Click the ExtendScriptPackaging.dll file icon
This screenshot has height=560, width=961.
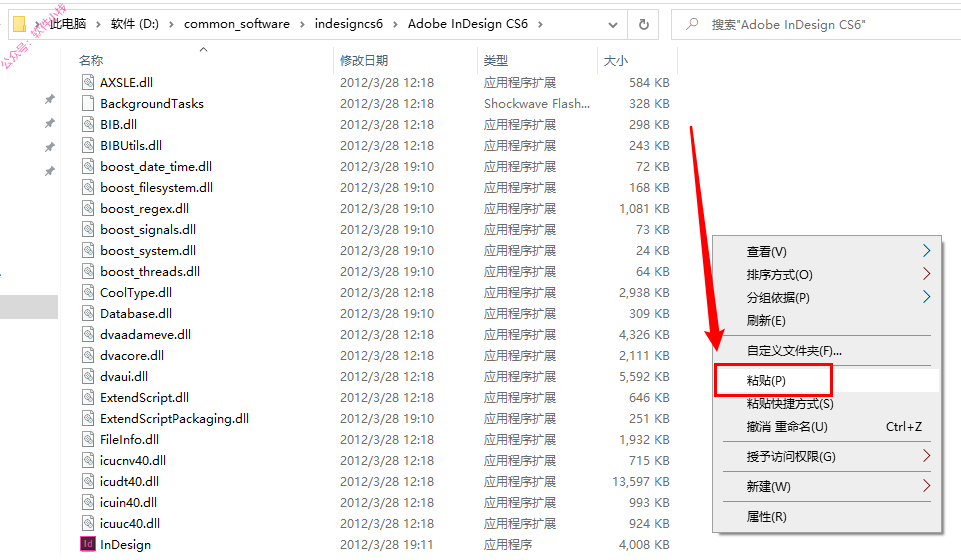88,418
